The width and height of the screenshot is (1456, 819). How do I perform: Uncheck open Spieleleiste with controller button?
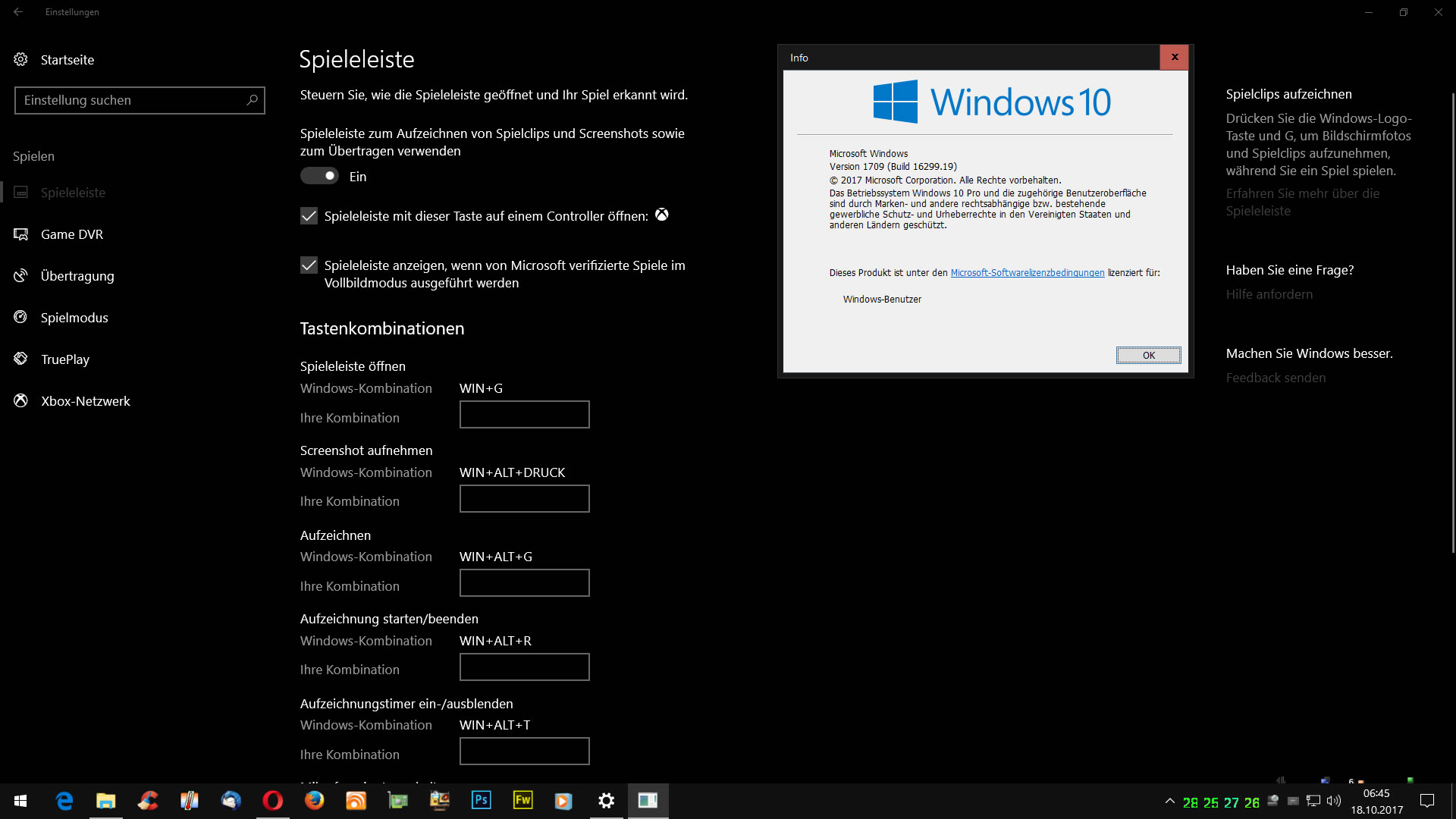(309, 216)
